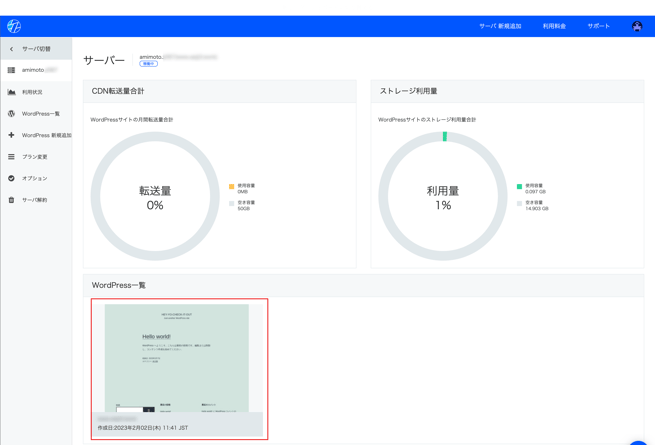This screenshot has width=655, height=445.
Task: Click the back chevron beside サーバ切替
Action: click(11, 49)
